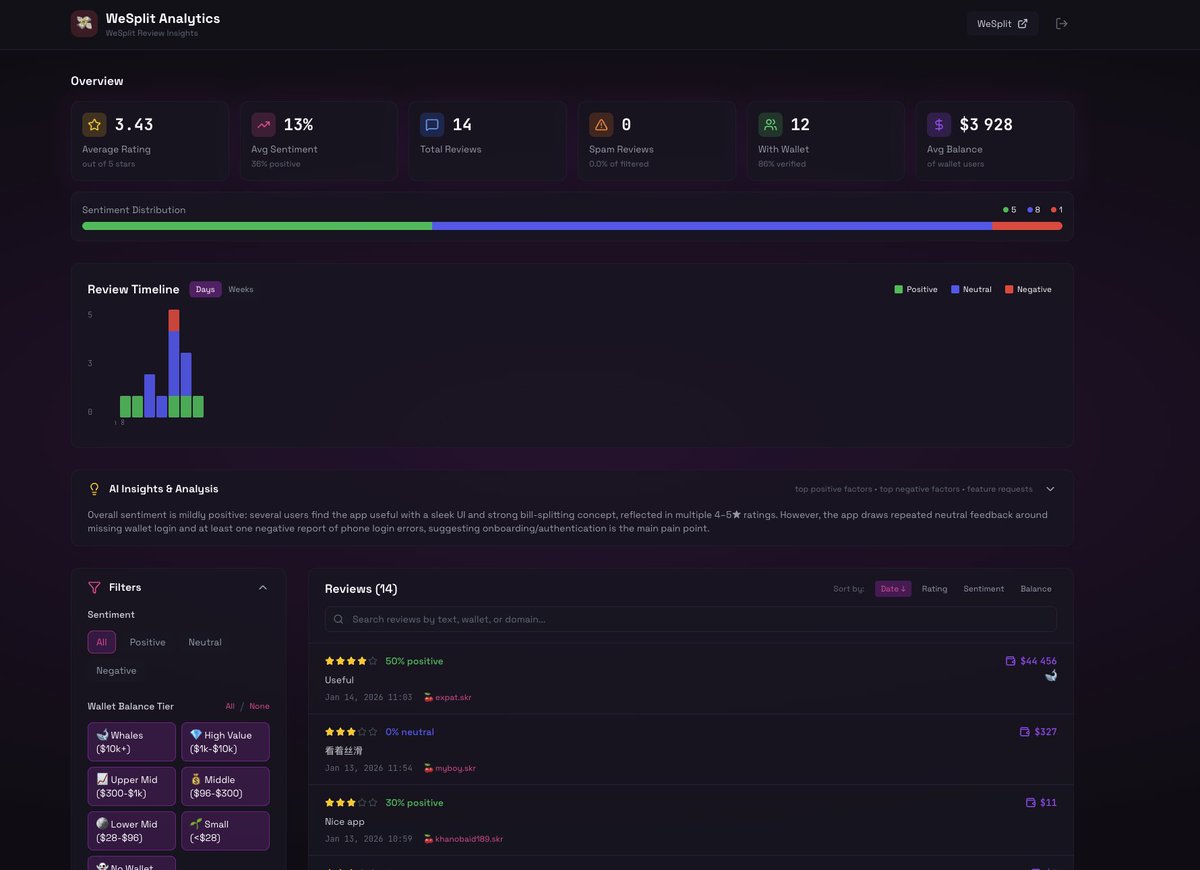Toggle the Whales ($10k+) tier

(x=132, y=742)
